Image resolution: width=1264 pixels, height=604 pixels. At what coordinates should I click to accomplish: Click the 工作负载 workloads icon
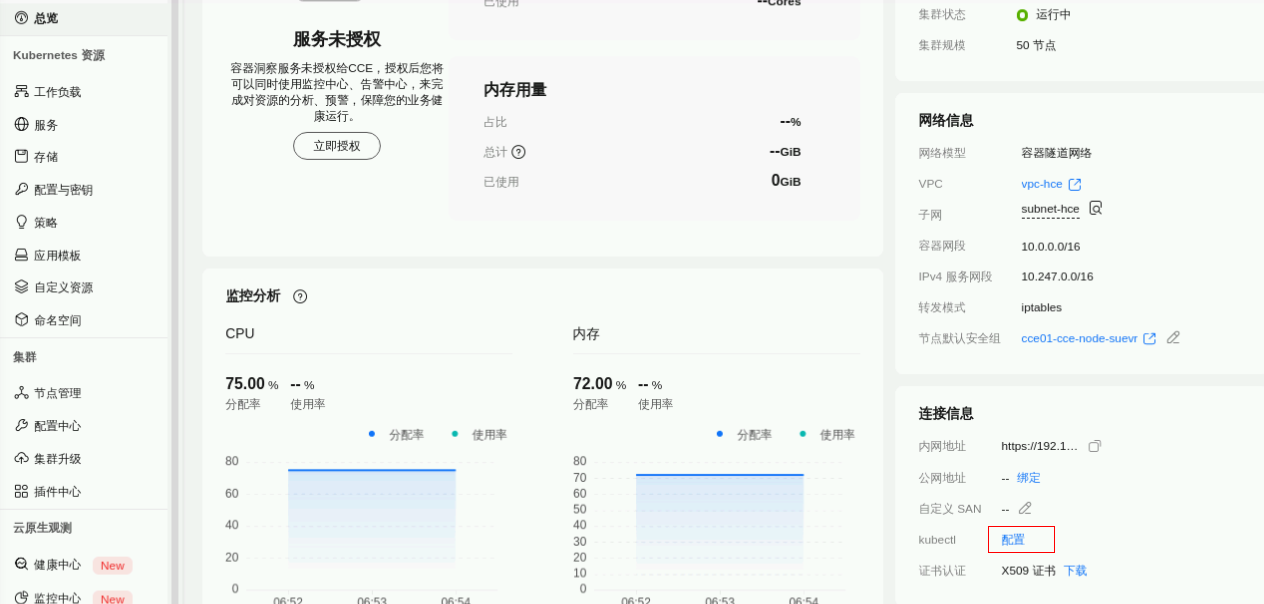(x=21, y=91)
